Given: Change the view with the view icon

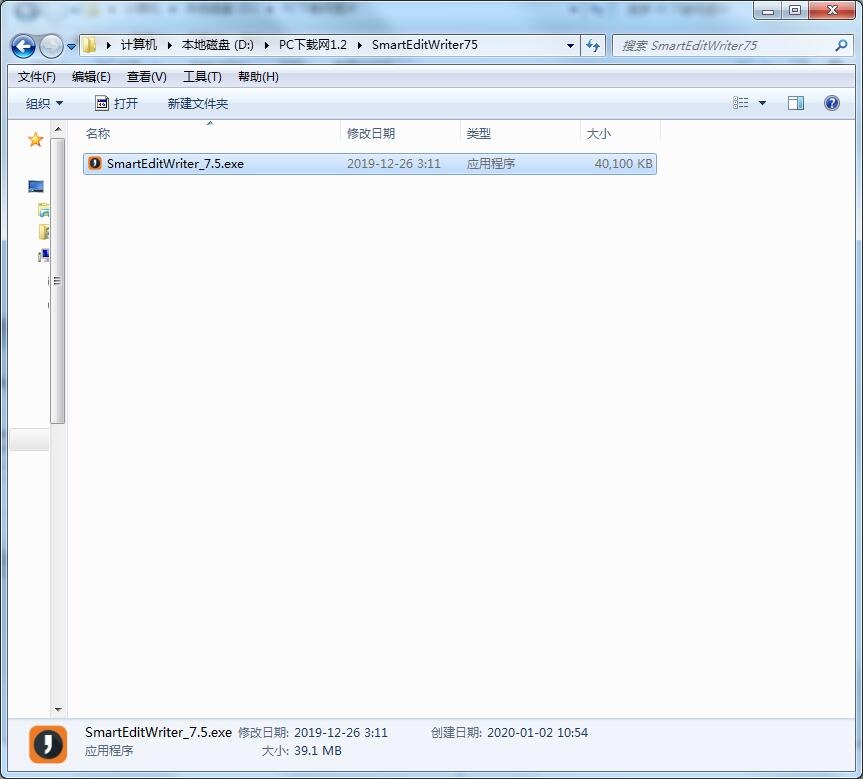Looking at the screenshot, I should click(x=740, y=103).
